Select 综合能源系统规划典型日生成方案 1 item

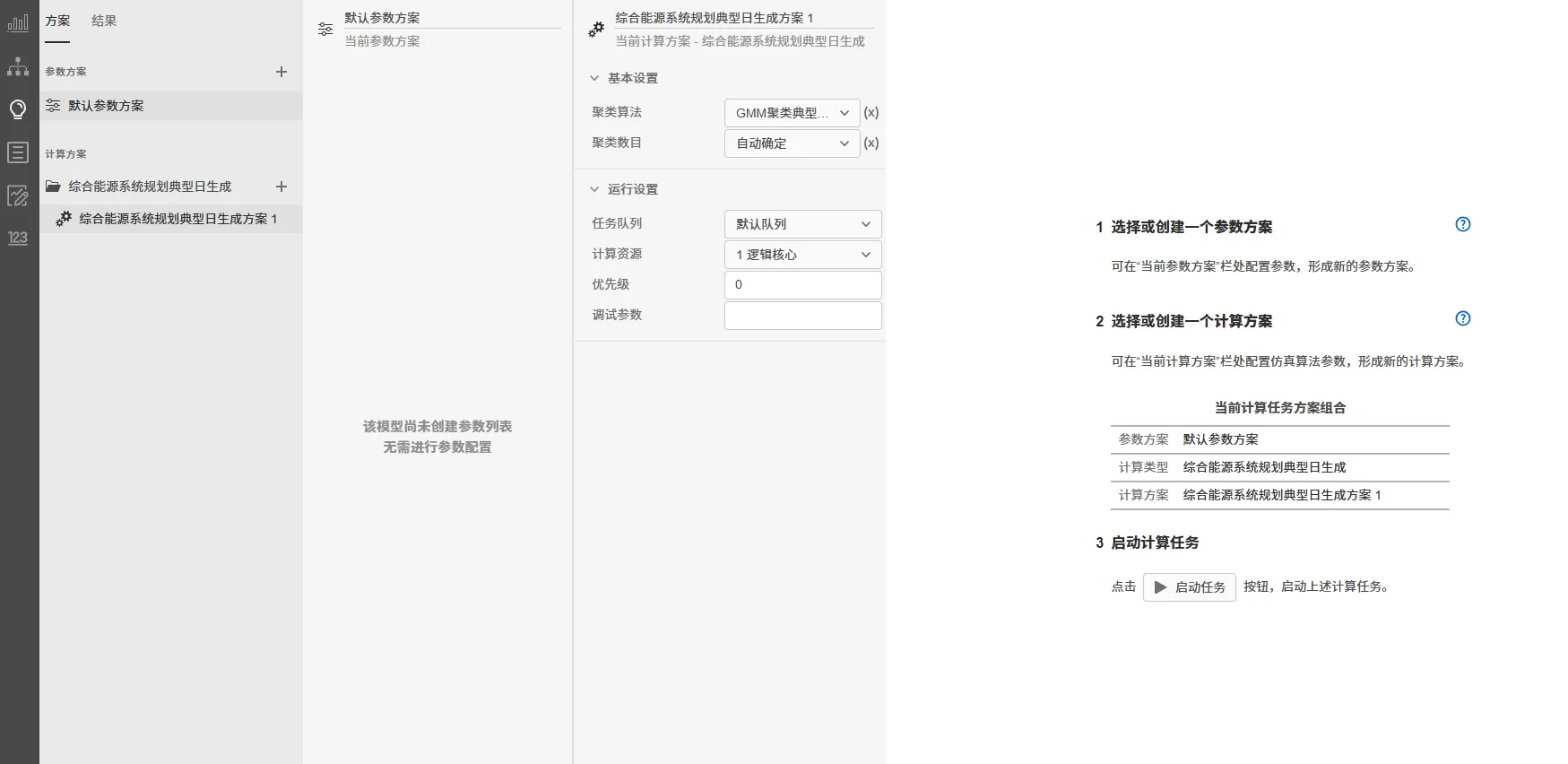click(171, 219)
